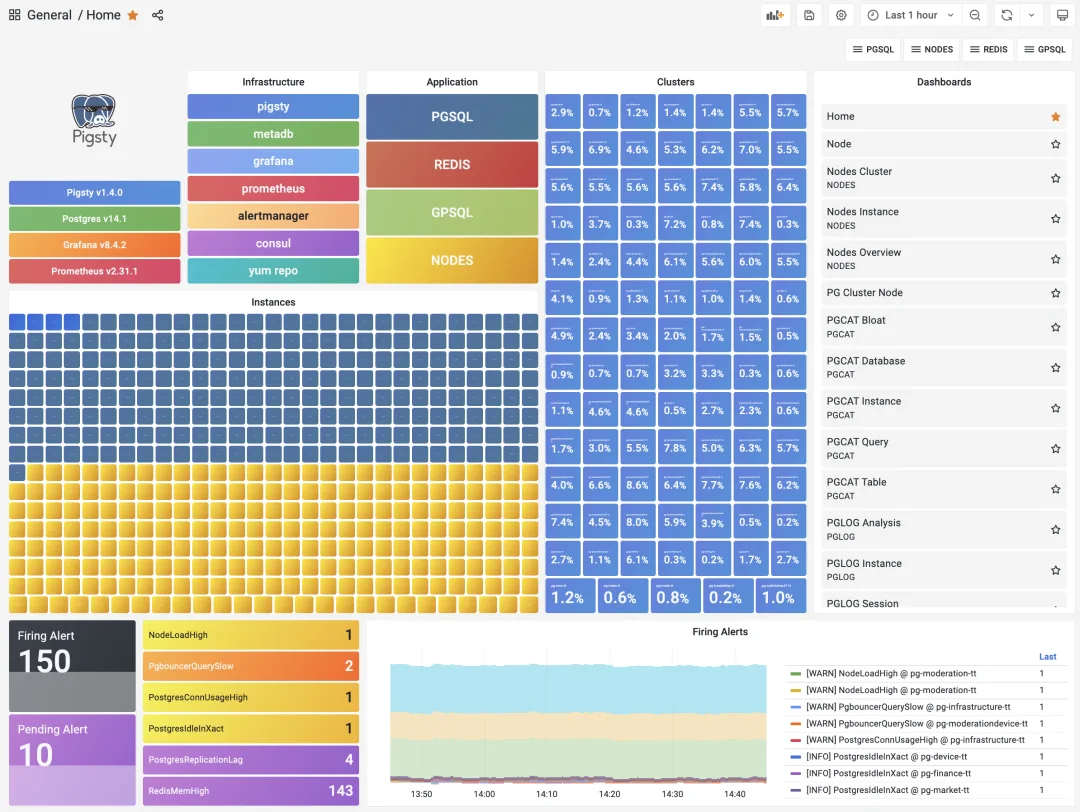Toggle legend series PostgresConnUsageHigh @ pg-infrastructure-tt
This screenshot has width=1080, height=812.
[x=915, y=740]
